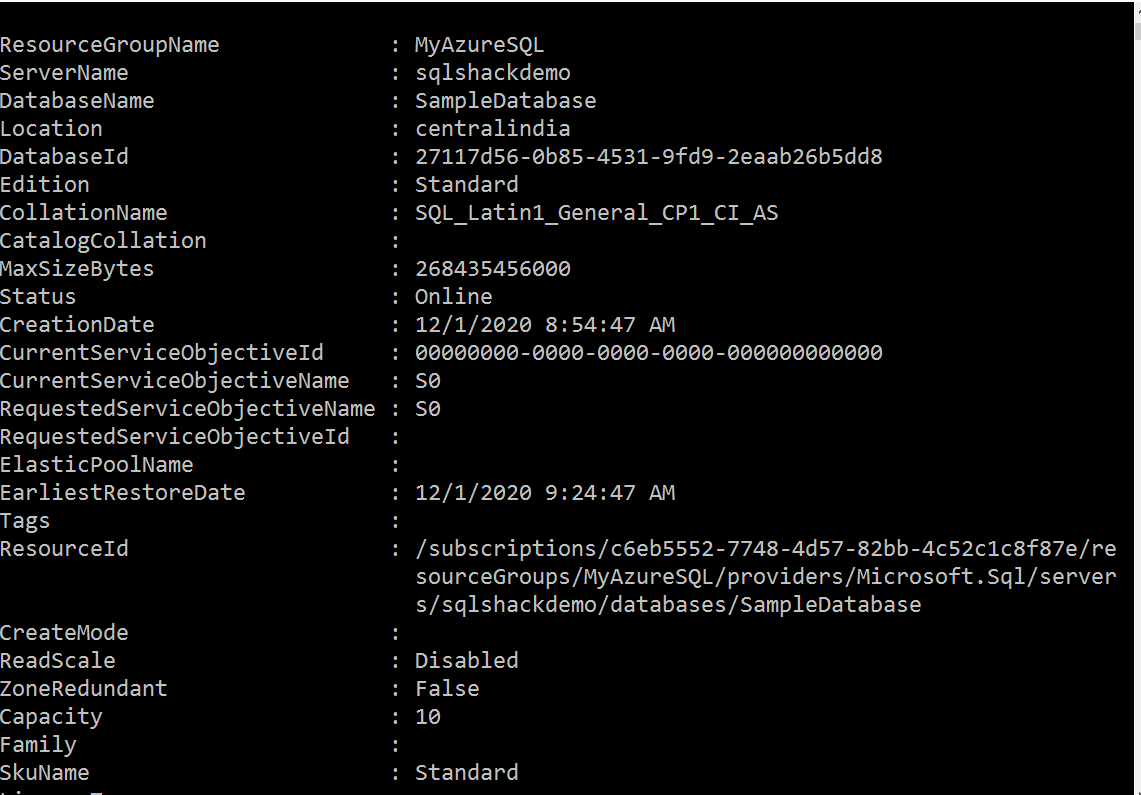Click the ServerName value sqlshackdemo
The height and width of the screenshot is (795, 1141).
(493, 73)
